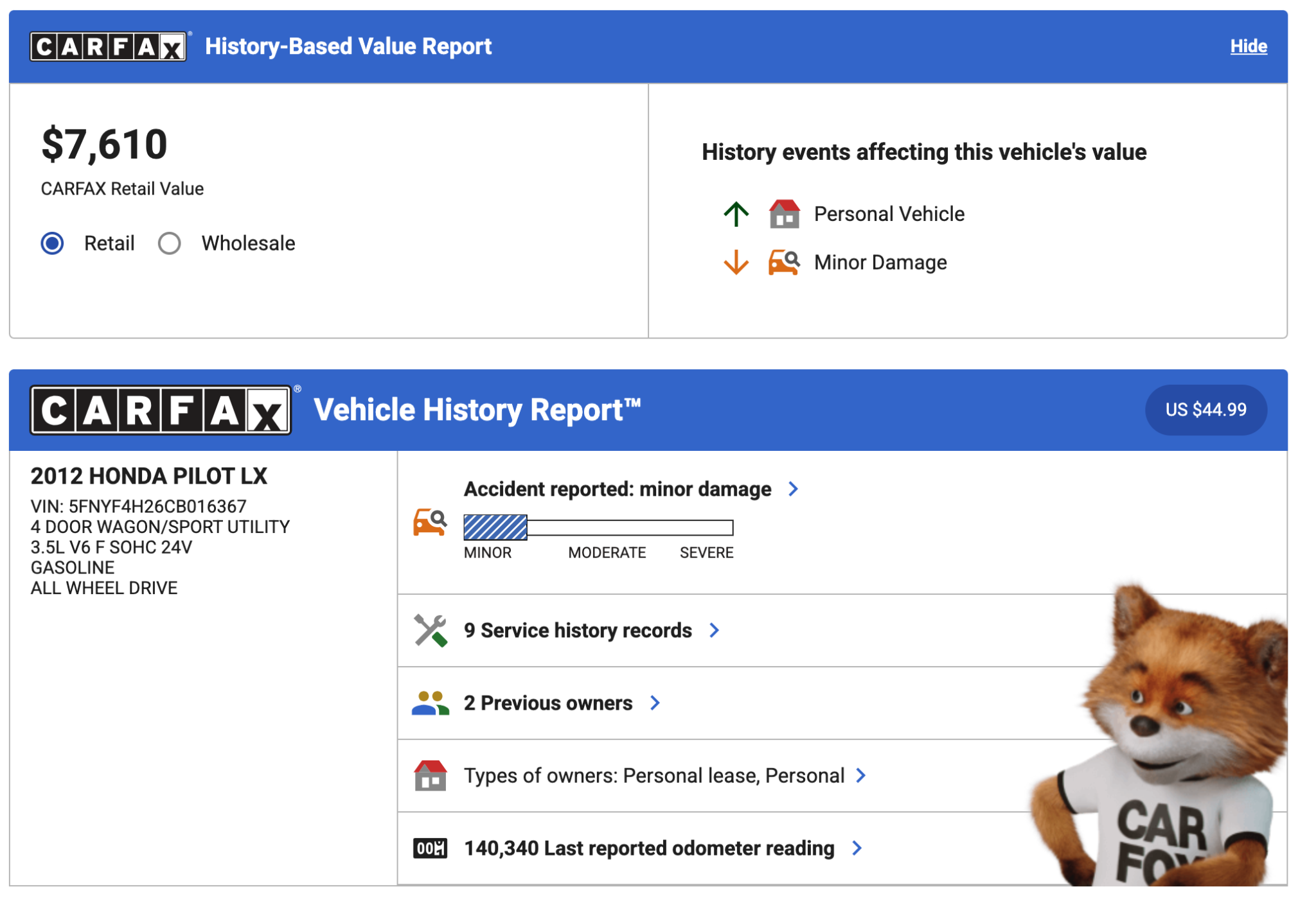Click the green up arrow icon
Viewport: 1316px width, 903px height.
[736, 214]
